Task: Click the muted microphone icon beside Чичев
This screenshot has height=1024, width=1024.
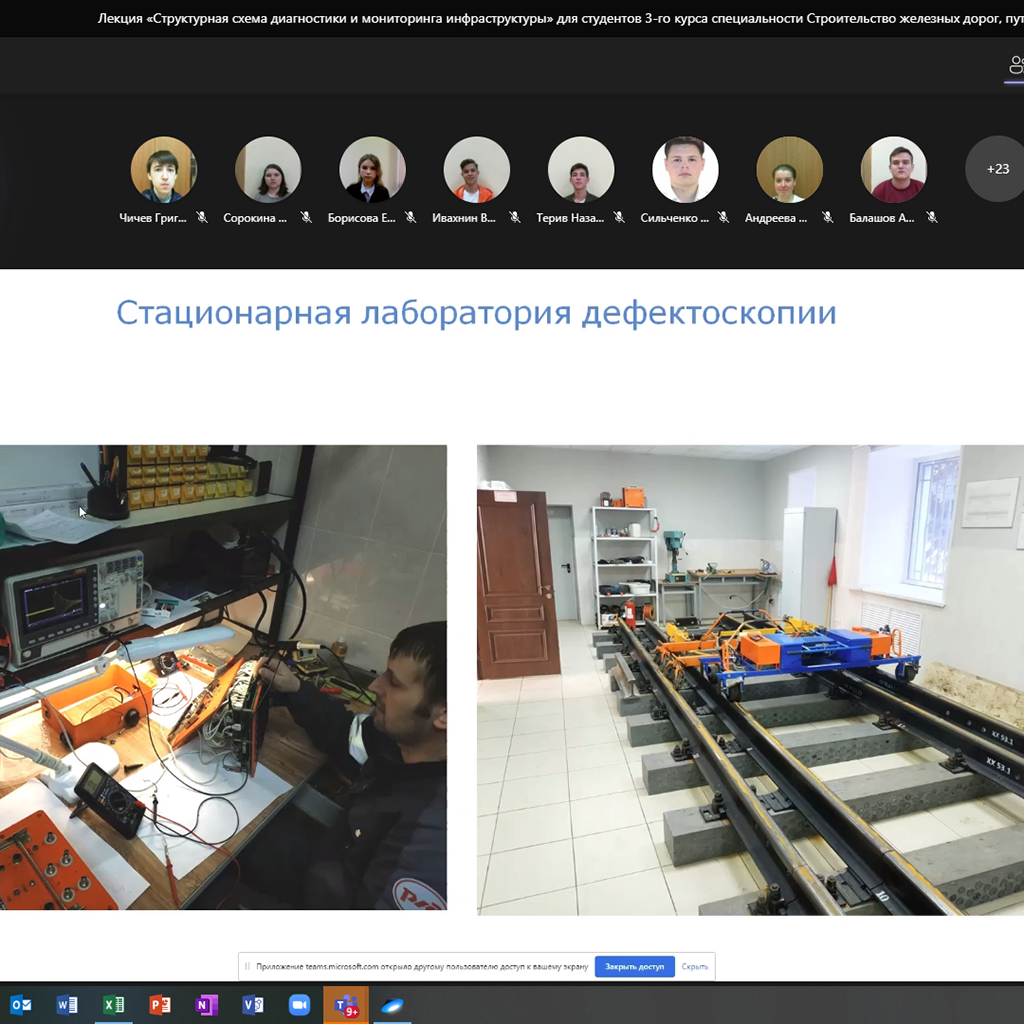Action: coord(202,217)
